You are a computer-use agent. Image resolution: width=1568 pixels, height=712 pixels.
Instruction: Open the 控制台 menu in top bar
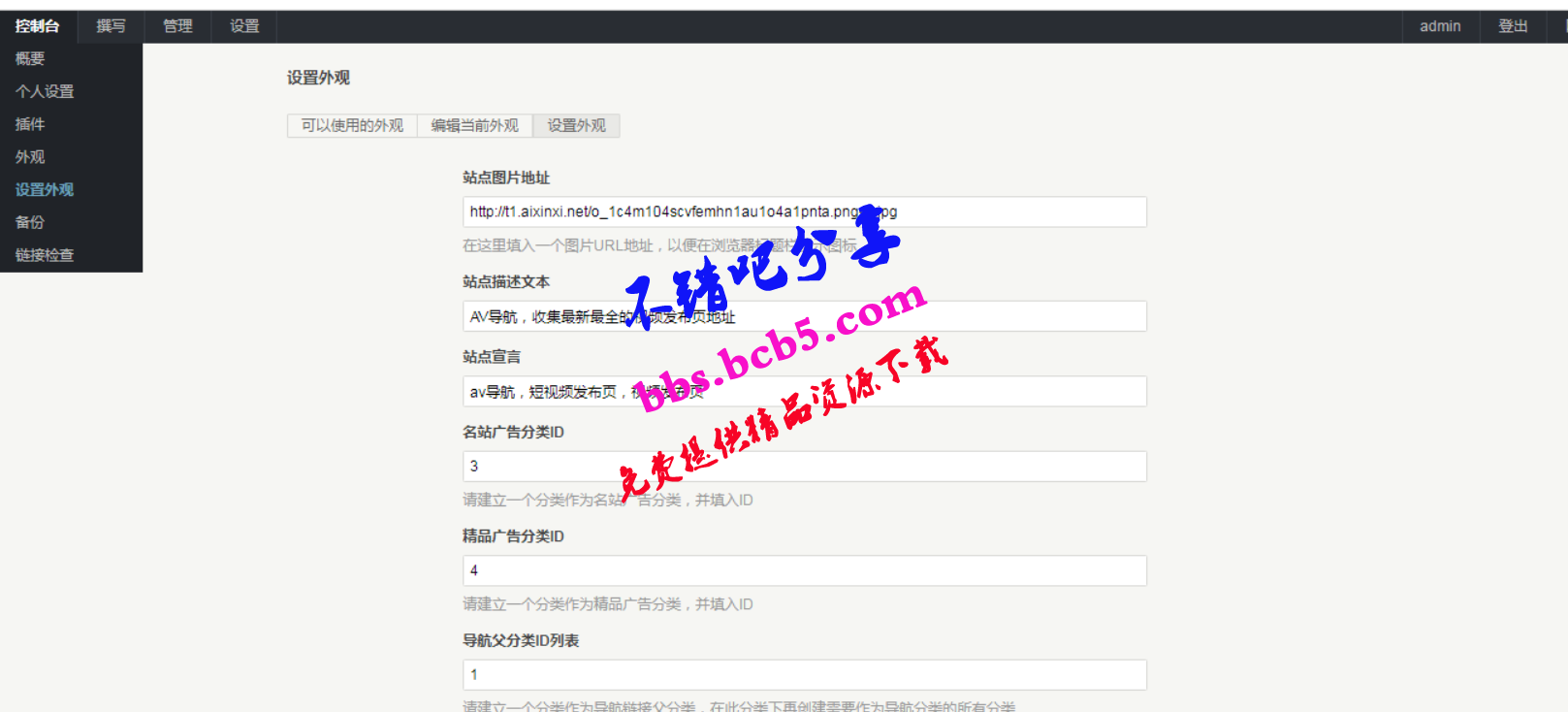tap(38, 26)
